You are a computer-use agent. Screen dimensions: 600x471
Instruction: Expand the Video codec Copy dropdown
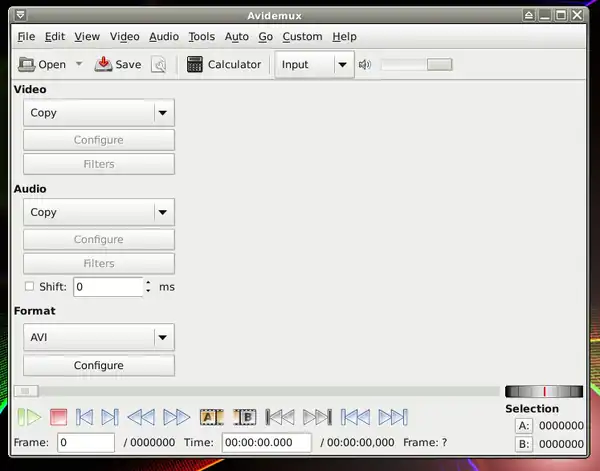(x=163, y=113)
